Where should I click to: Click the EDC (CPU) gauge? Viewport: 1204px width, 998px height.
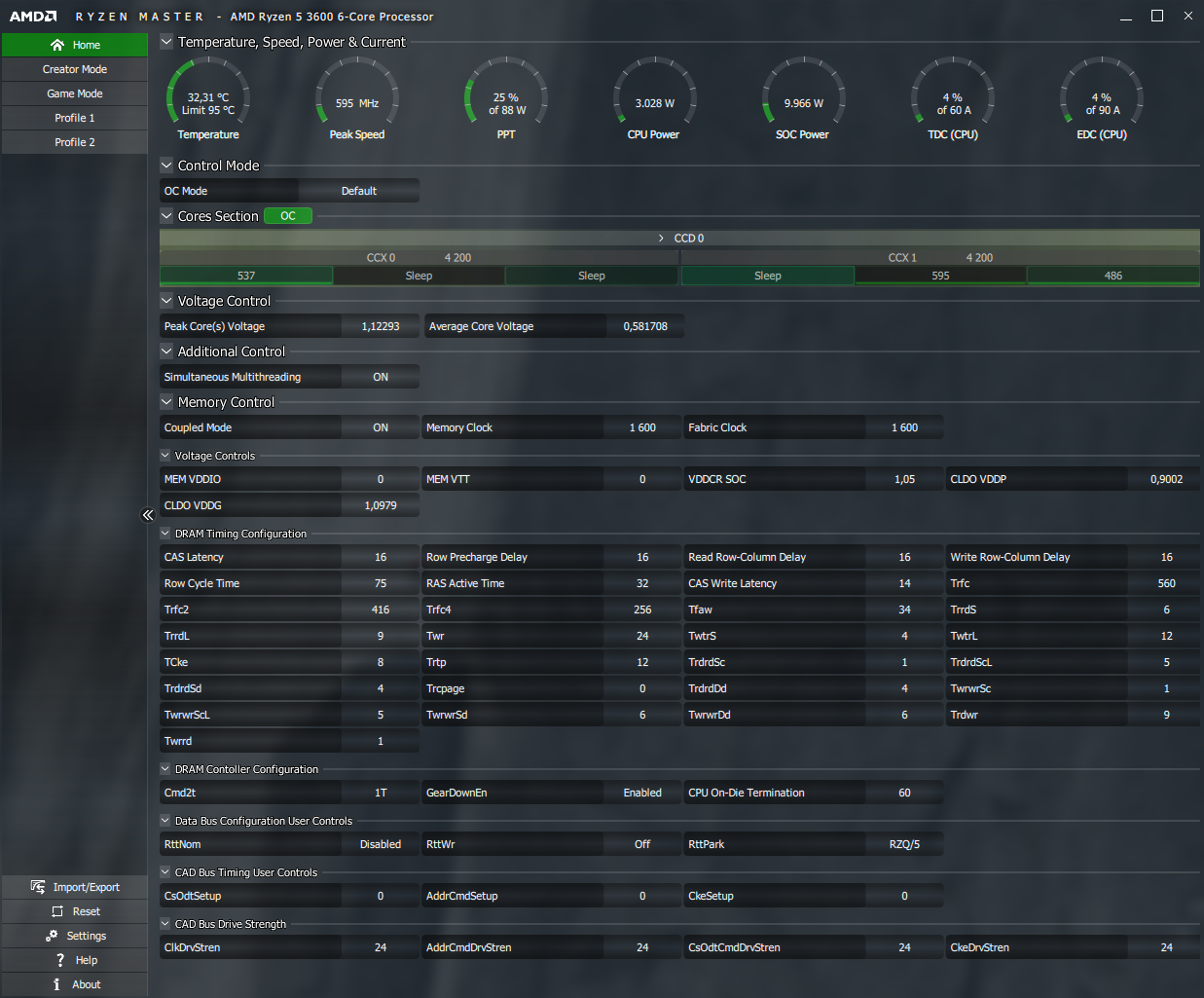point(1102,99)
